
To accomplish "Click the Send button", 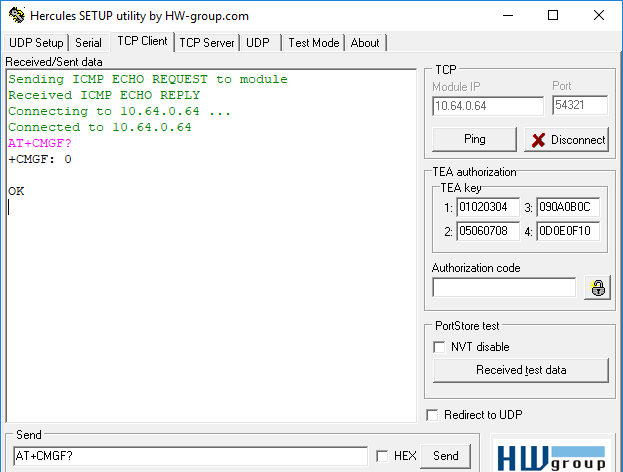I will click(x=445, y=456).
